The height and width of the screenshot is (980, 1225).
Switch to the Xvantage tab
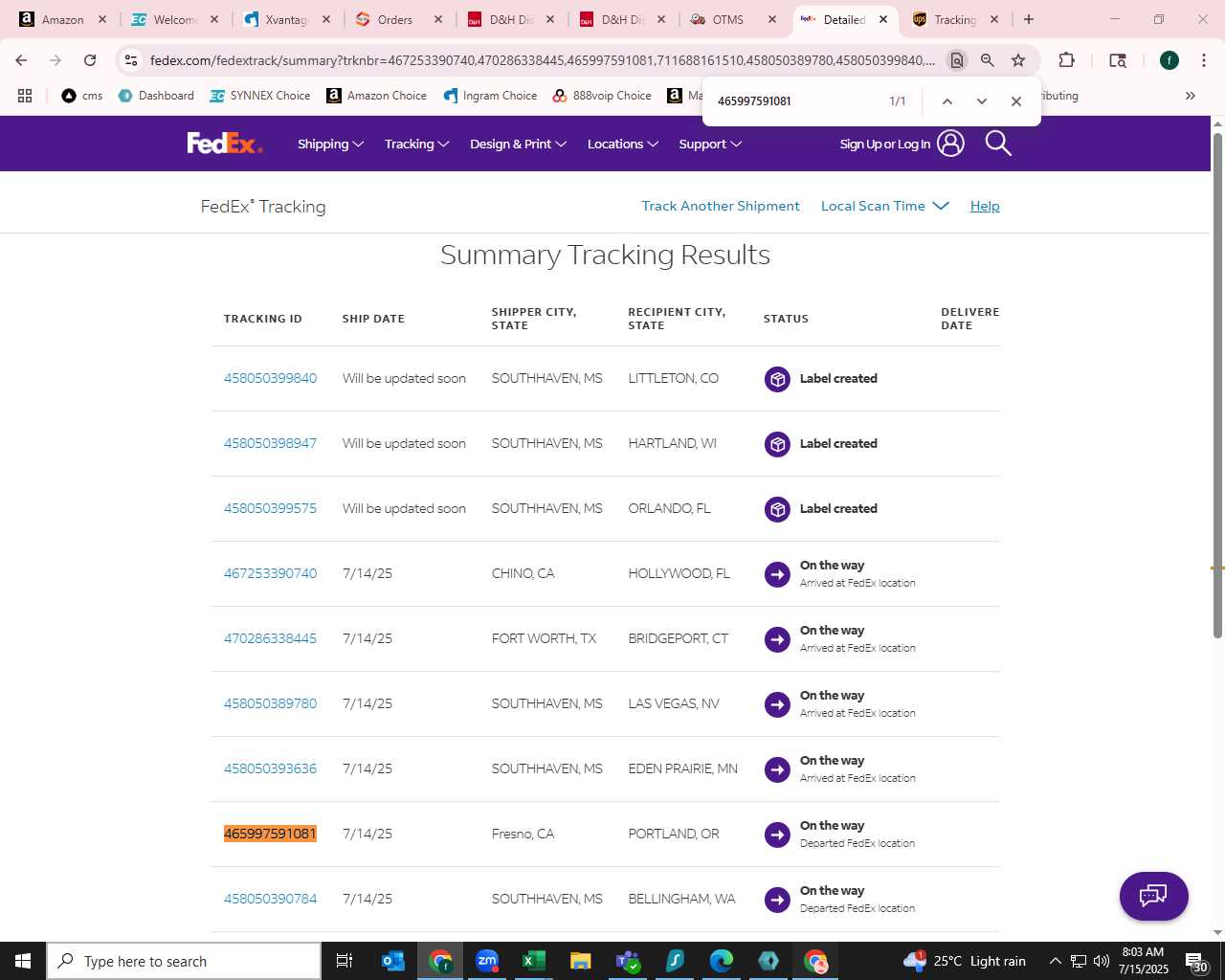(x=287, y=19)
